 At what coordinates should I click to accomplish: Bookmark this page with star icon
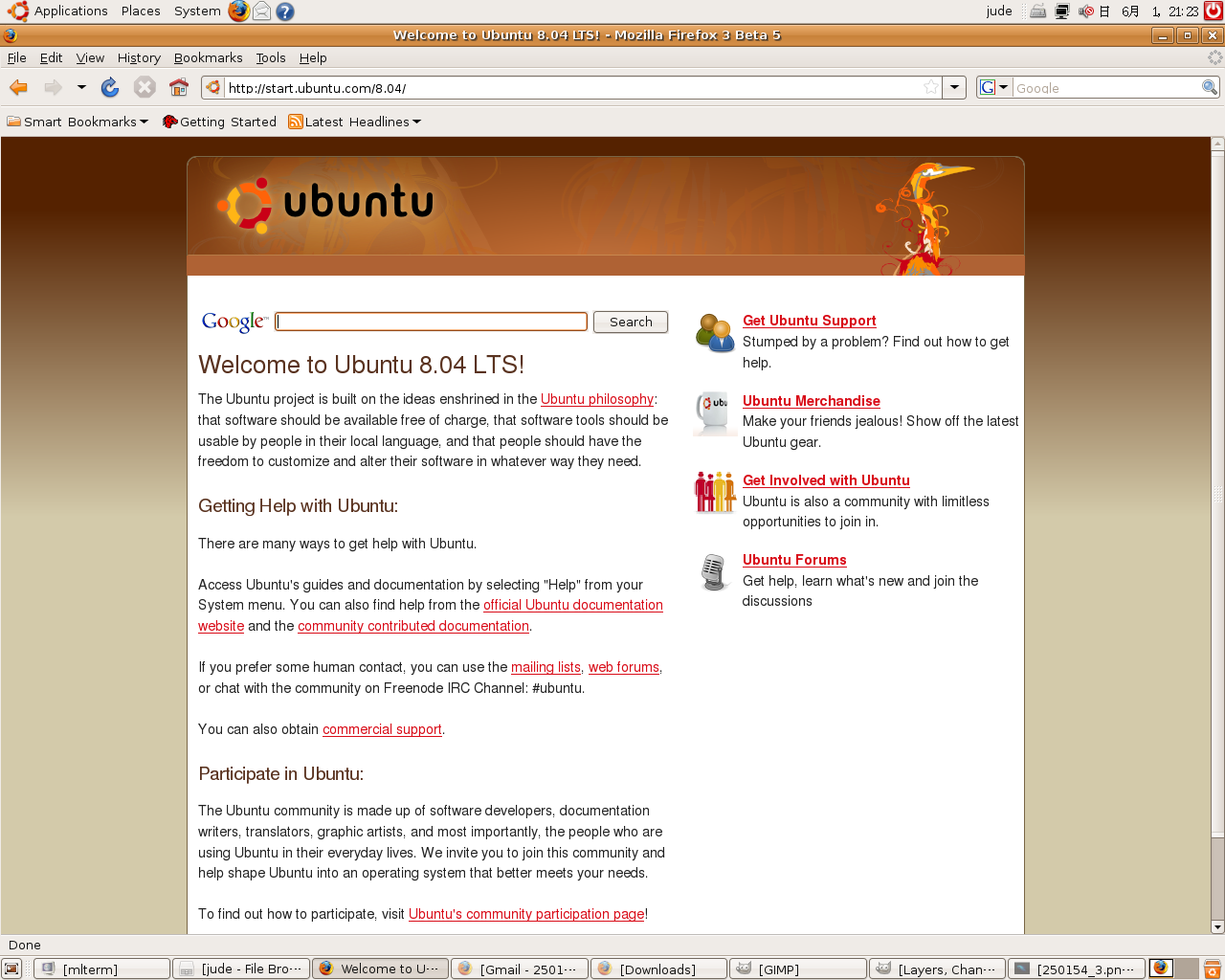[x=931, y=87]
